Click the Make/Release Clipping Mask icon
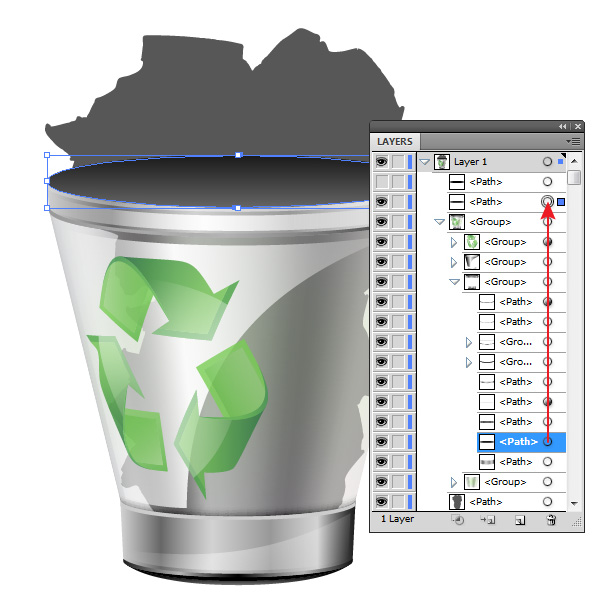This screenshot has height=610, width=600. coord(457,520)
